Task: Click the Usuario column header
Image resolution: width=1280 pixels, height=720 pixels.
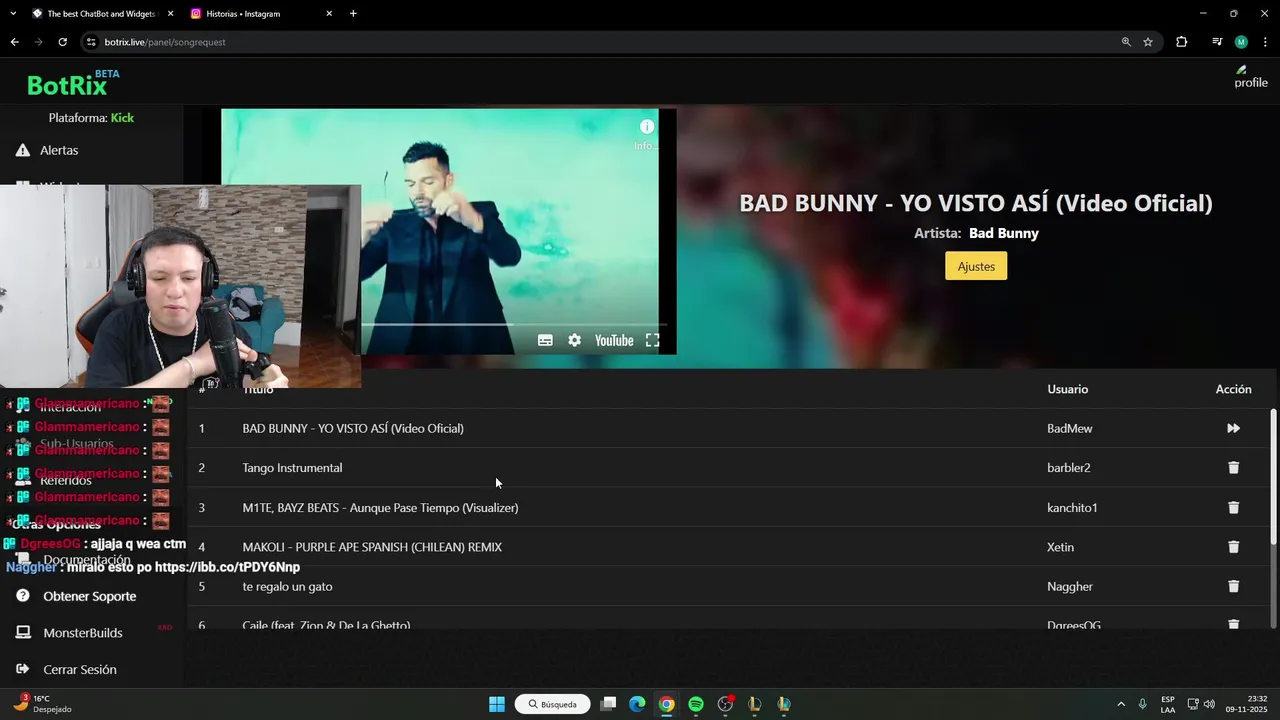Action: click(1067, 389)
